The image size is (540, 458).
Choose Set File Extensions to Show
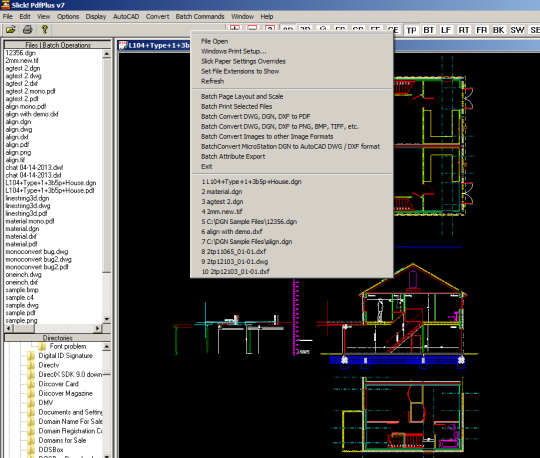[240, 71]
